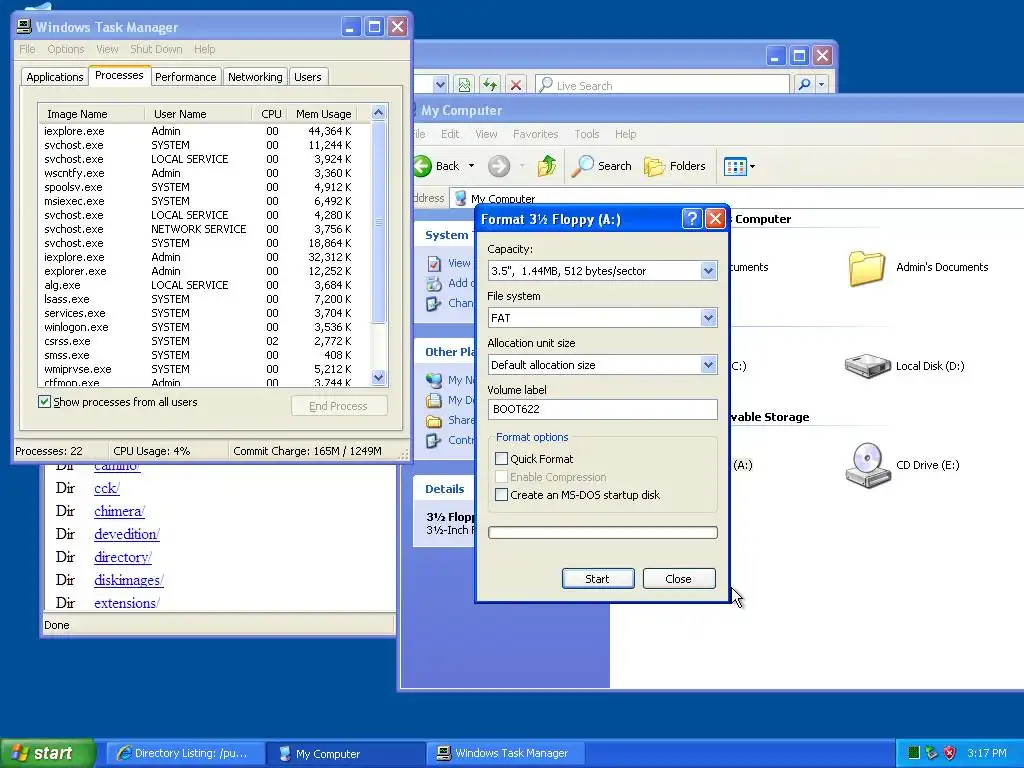Click the Live Search magnifier button
The image size is (1024, 768).
coord(805,85)
